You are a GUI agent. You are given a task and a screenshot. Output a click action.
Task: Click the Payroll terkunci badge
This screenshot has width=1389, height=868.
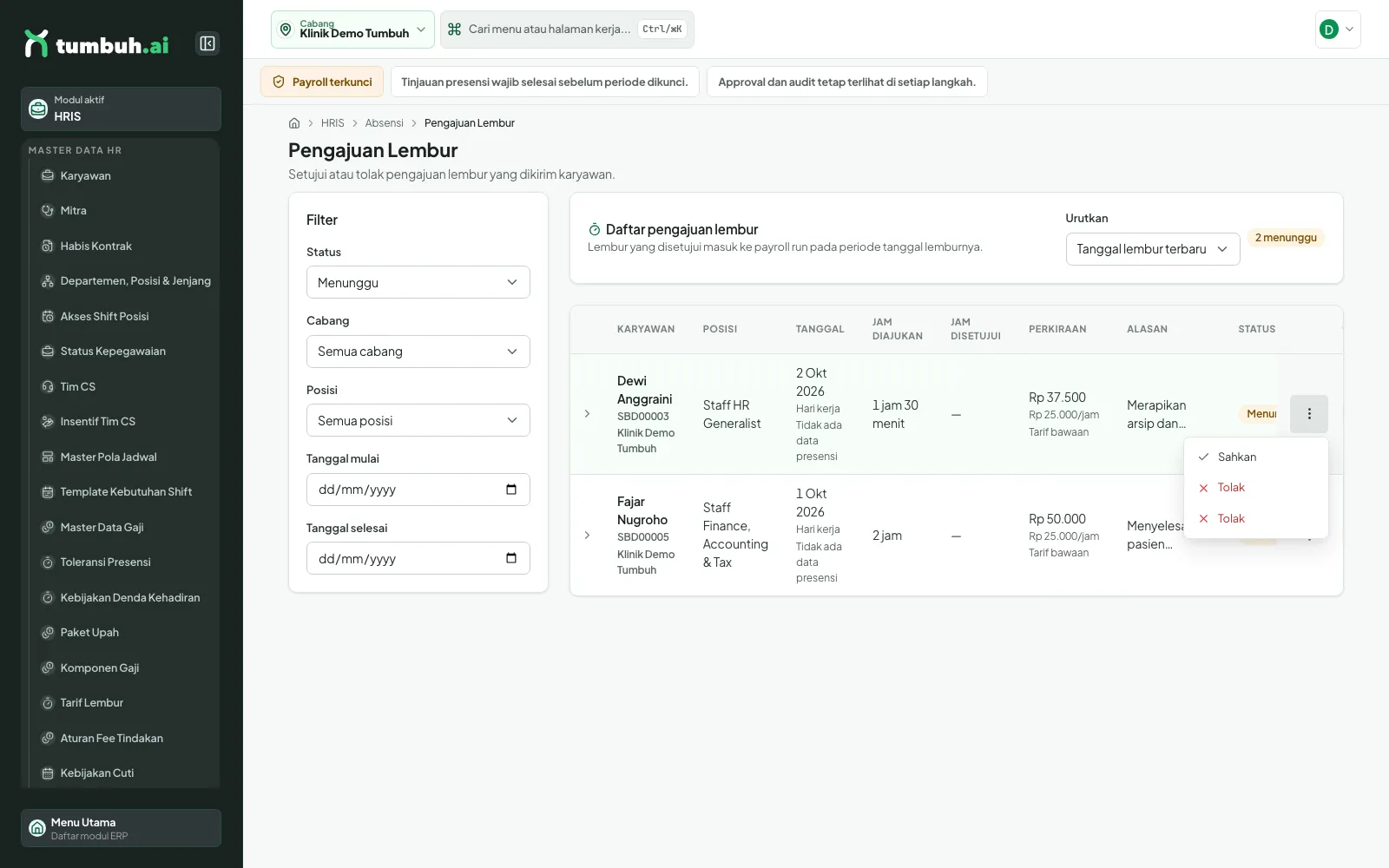coord(322,82)
